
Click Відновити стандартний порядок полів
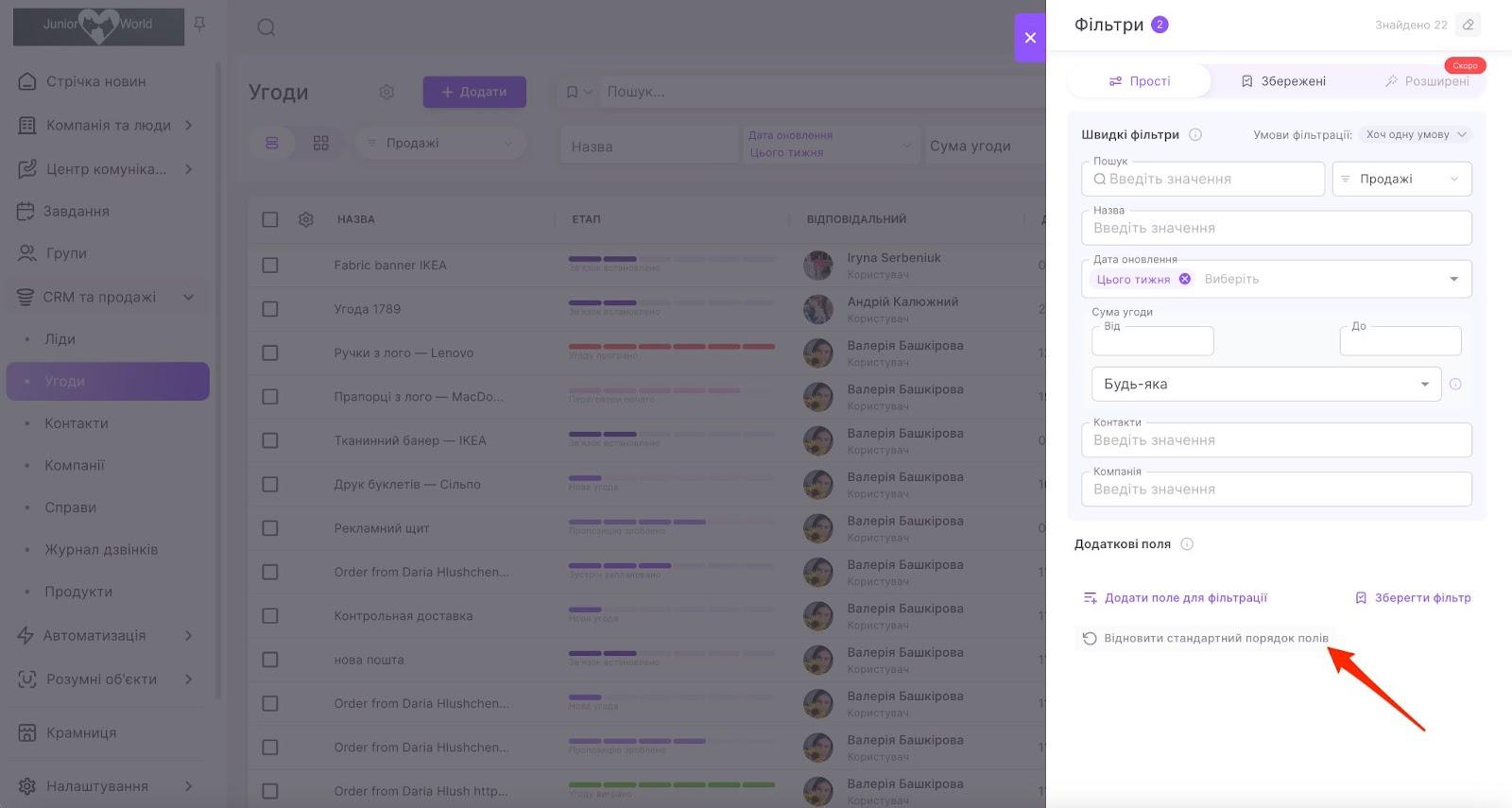[x=1205, y=638]
